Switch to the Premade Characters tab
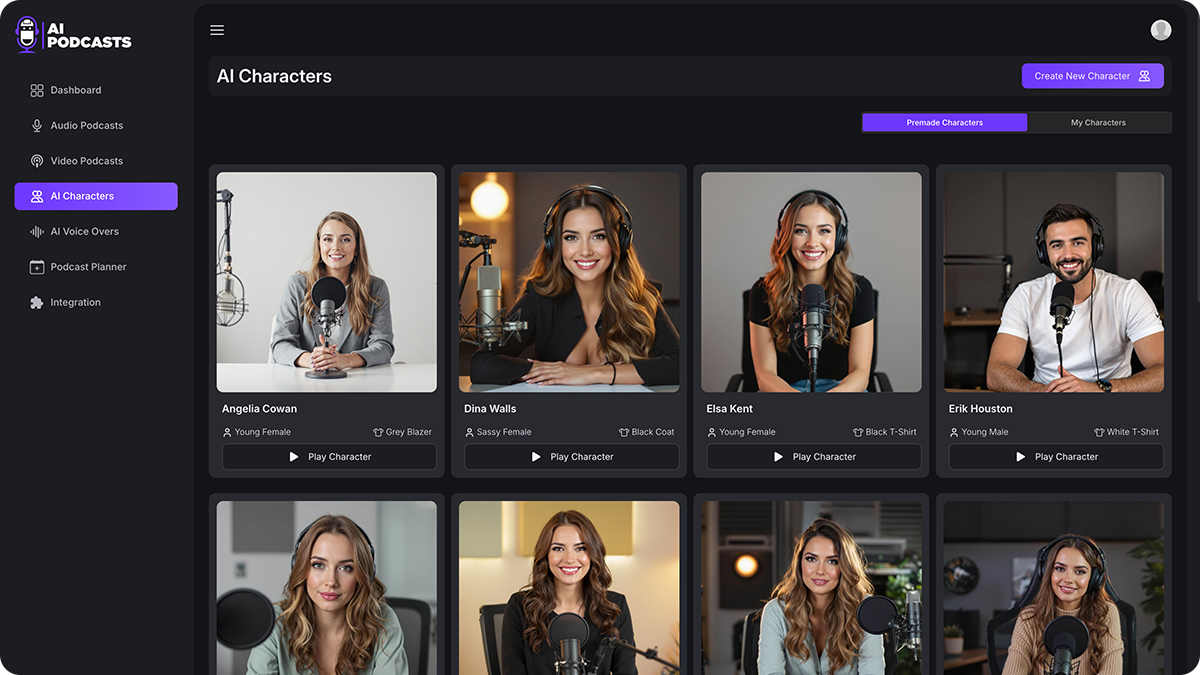This screenshot has width=1200, height=675. tap(944, 123)
